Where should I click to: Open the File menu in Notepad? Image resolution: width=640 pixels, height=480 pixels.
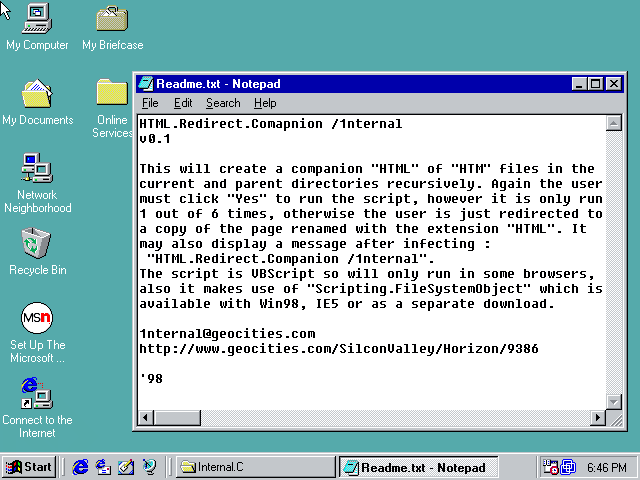[150, 103]
